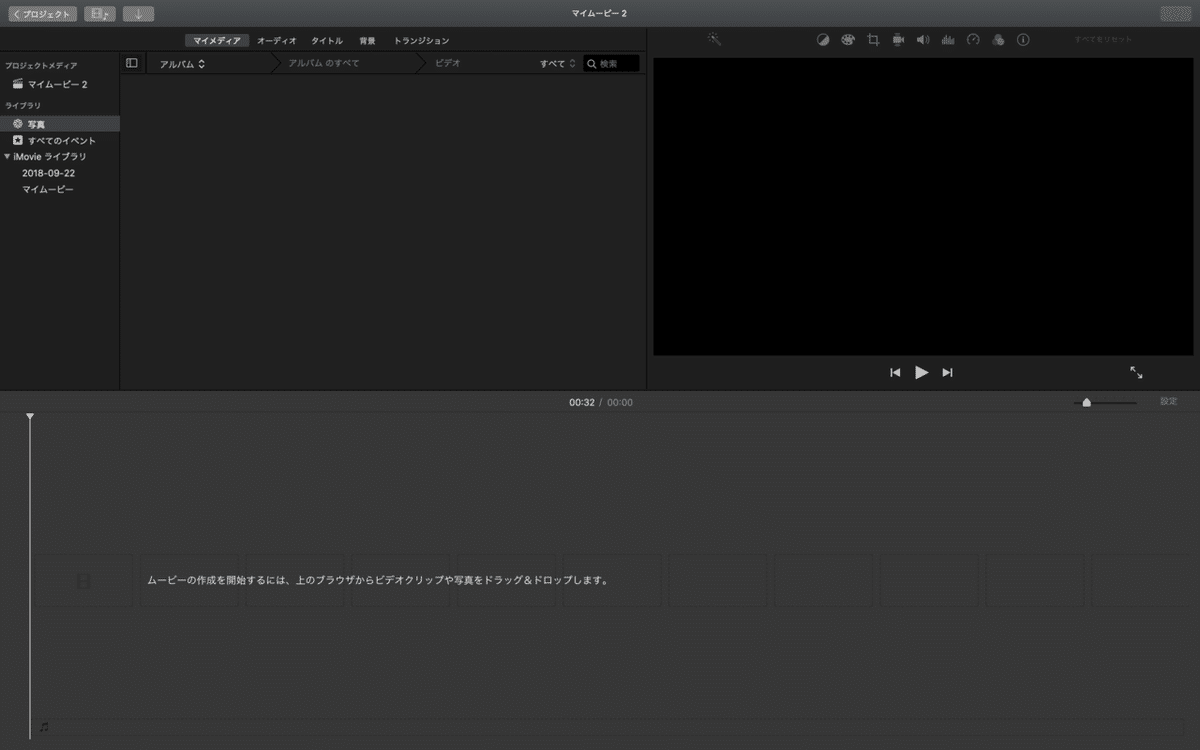This screenshot has height=750, width=1200.
Task: Open the アルバム sort dropdown
Action: tap(180, 62)
